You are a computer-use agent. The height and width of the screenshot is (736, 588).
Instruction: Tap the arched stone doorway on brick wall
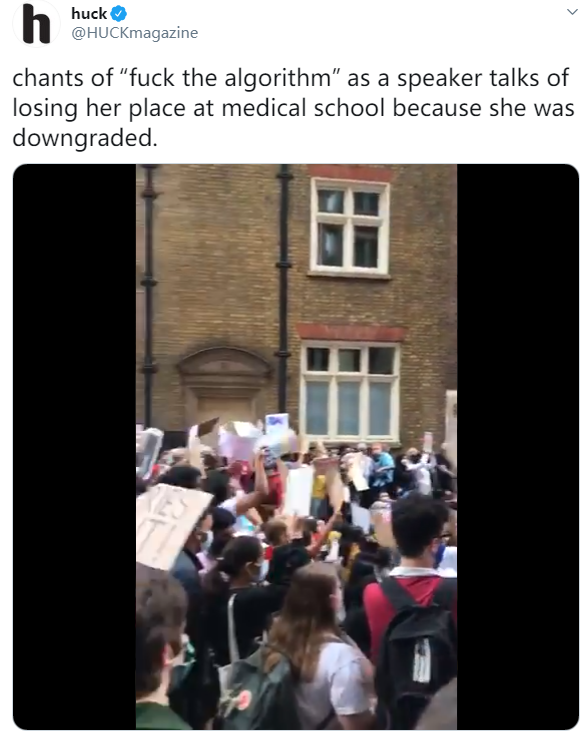pos(224,383)
